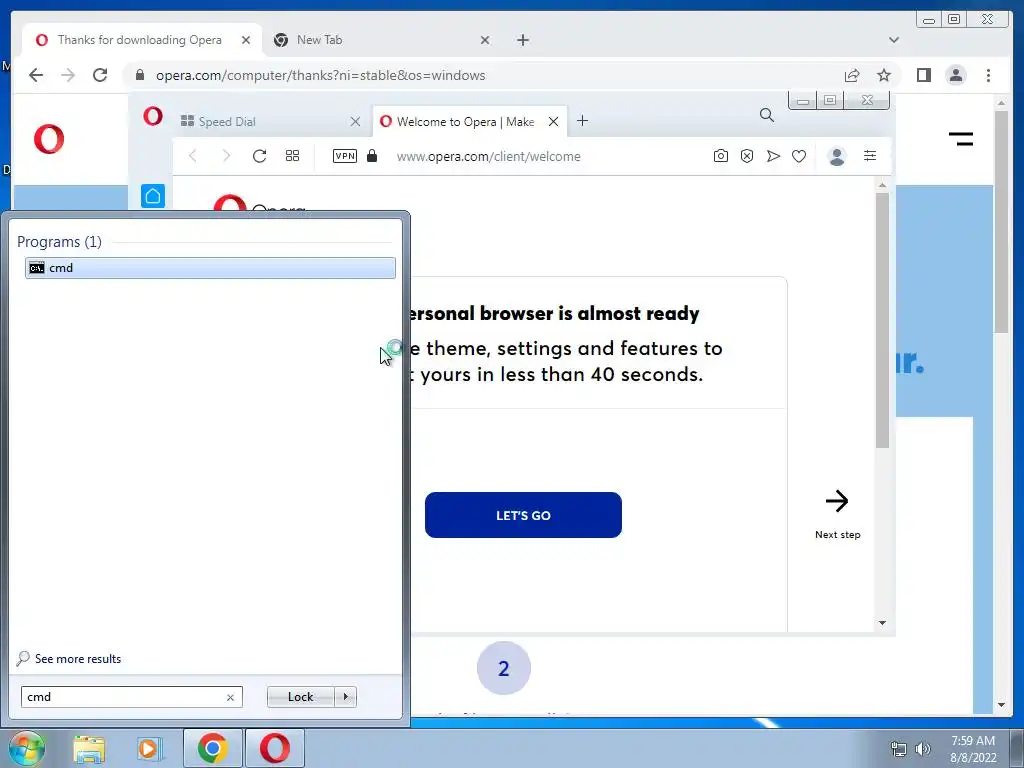The width and height of the screenshot is (1024, 768).
Task: Click the Opera logo on the webpage
Action: pyautogui.click(x=49, y=138)
